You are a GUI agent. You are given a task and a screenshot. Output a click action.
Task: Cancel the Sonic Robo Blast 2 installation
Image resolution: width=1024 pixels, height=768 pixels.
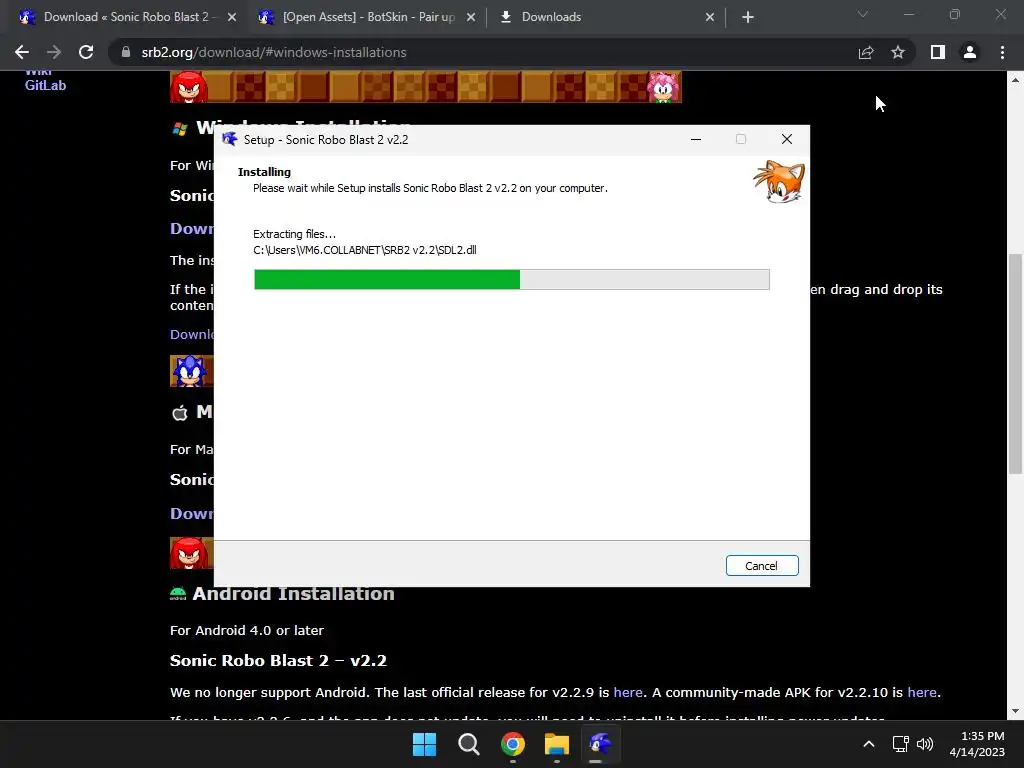761,566
